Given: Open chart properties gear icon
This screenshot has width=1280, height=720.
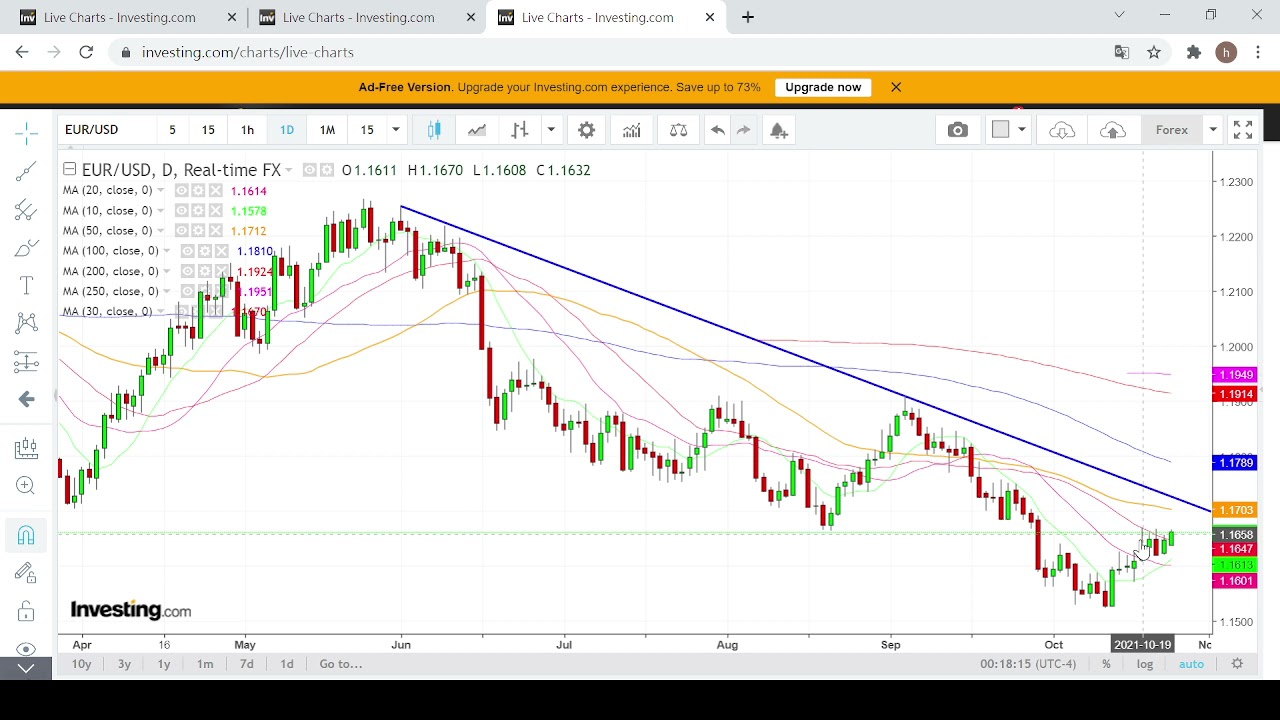Looking at the screenshot, I should click(x=586, y=130).
